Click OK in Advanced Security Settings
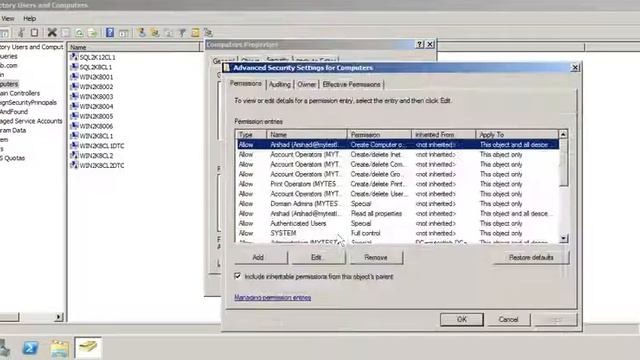Image resolution: width=640 pixels, height=360 pixels. [462, 319]
